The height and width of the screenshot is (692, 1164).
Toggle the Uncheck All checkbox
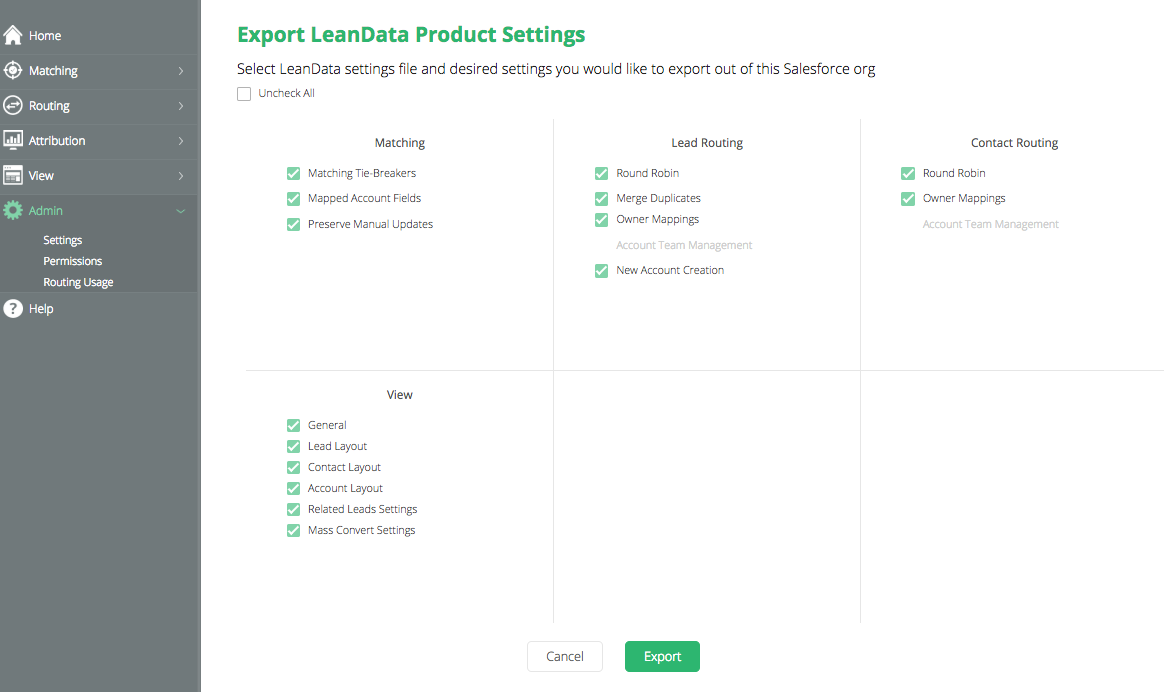pyautogui.click(x=243, y=94)
